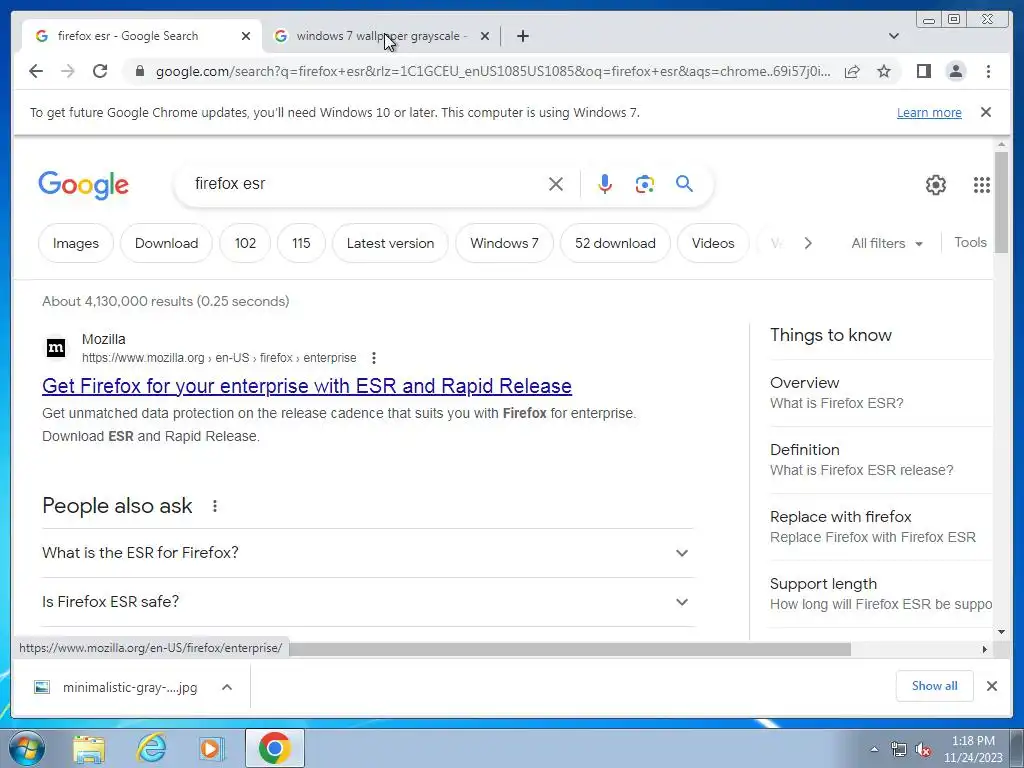The height and width of the screenshot is (768, 1024).
Task: Bookmark this tab with star icon
Action: point(884,71)
